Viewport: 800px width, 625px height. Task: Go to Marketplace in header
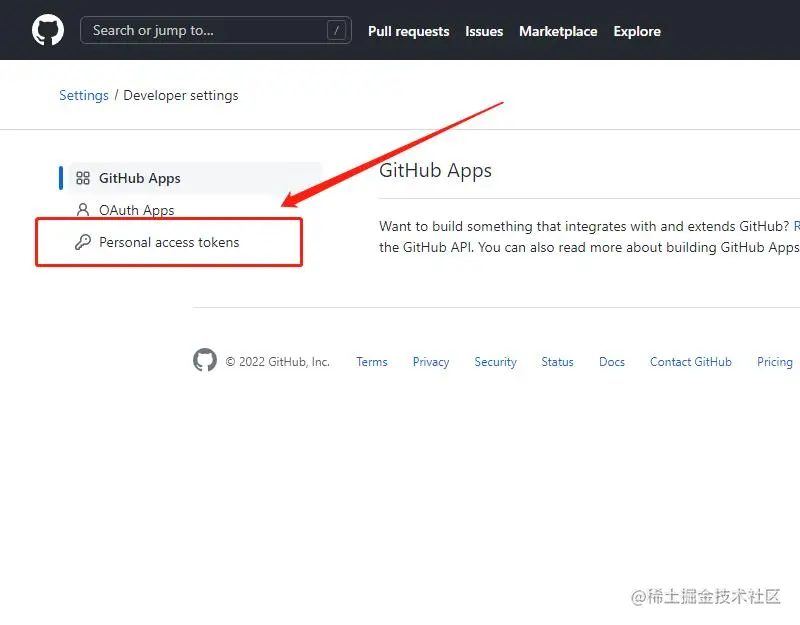tap(558, 31)
